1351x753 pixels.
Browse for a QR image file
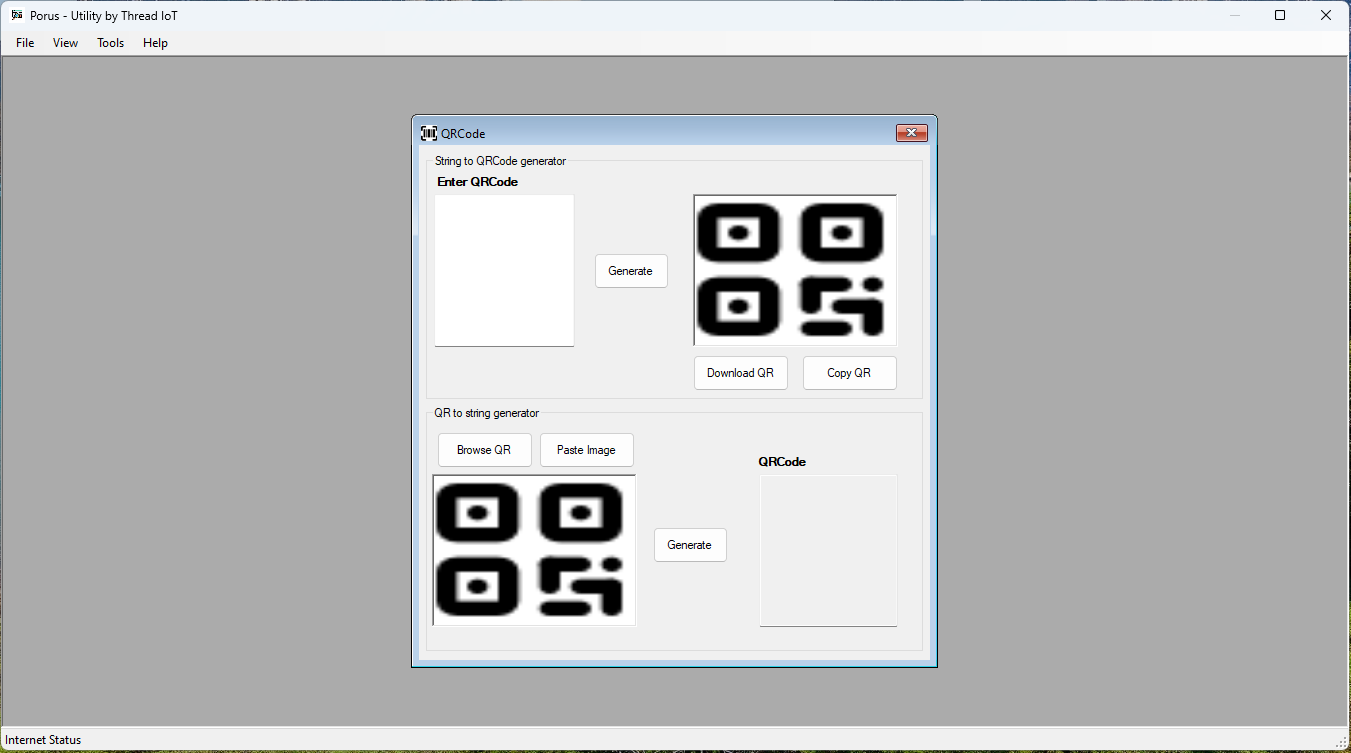[484, 450]
